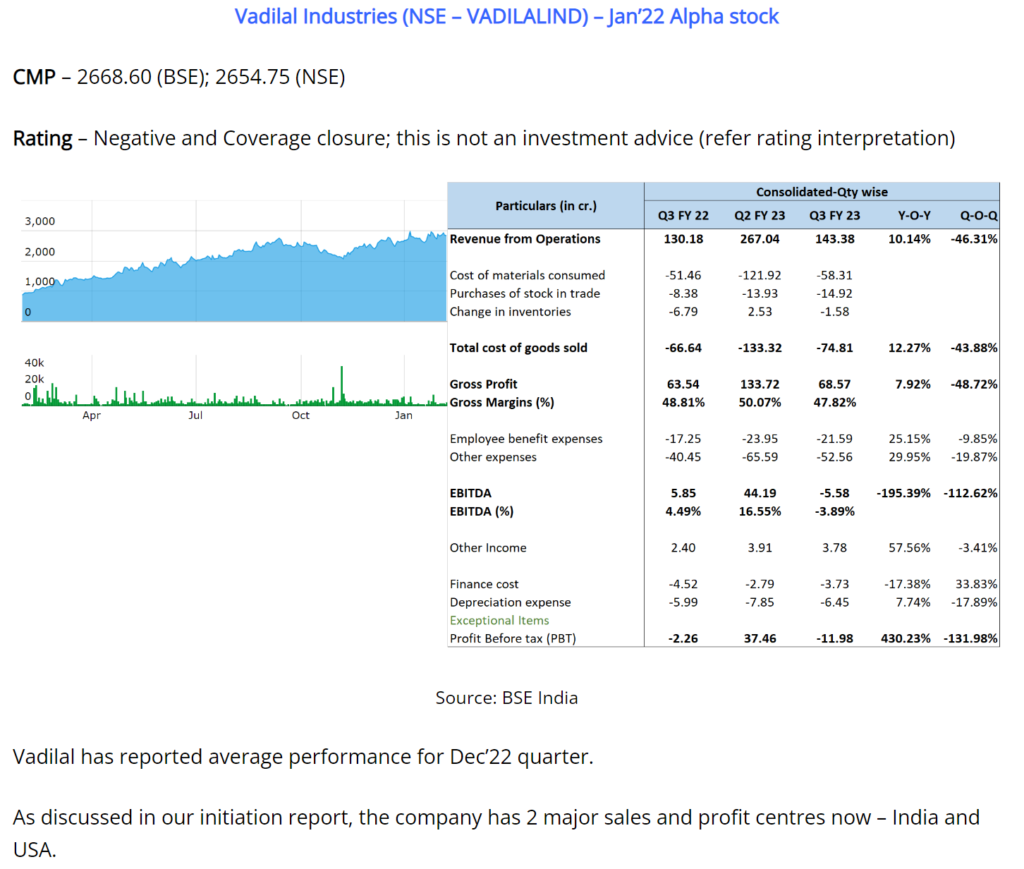Click the 40k volume axis label
This screenshot has width=1024, height=869.
35,363
